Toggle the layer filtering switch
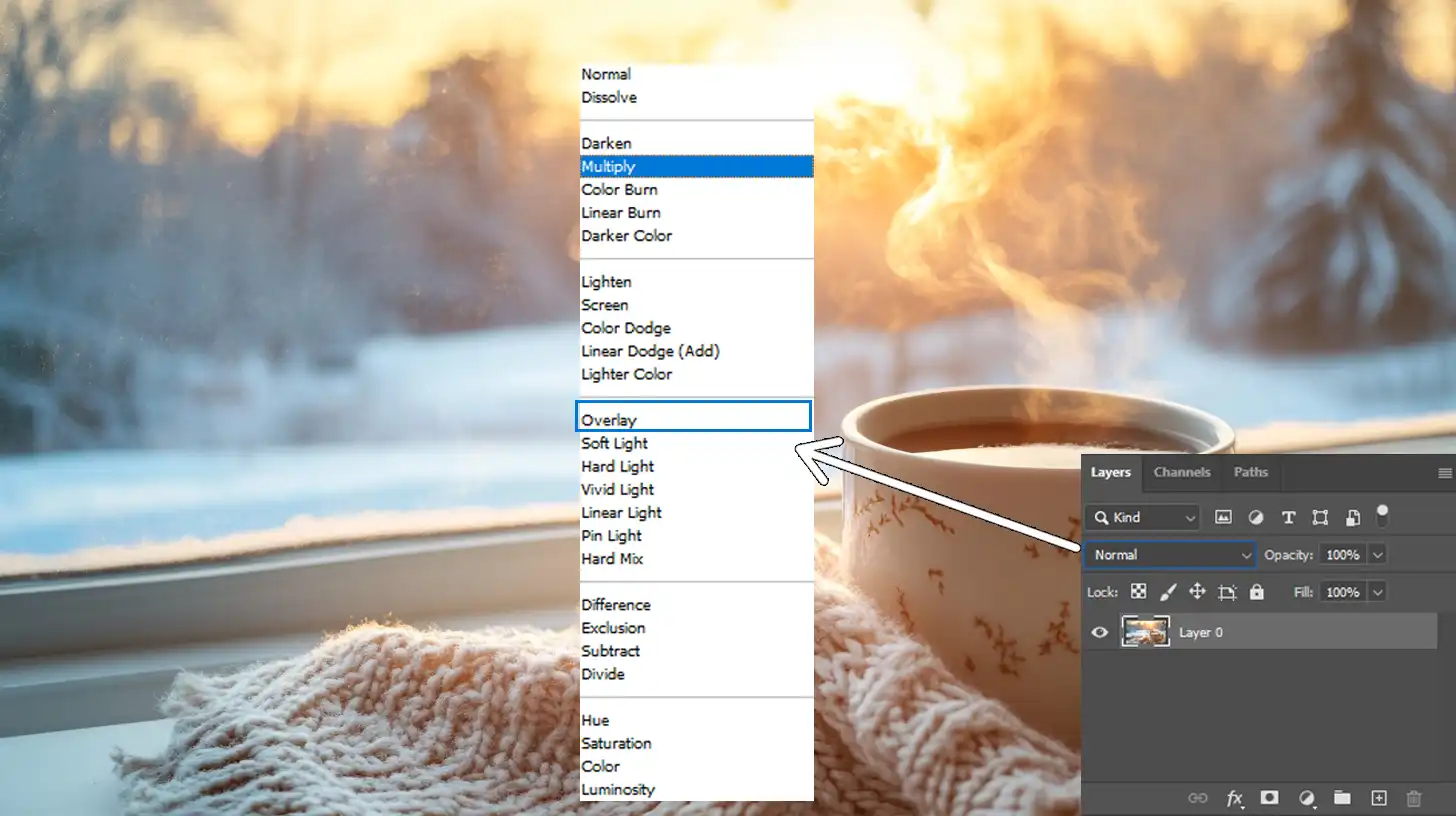This screenshot has width=1456, height=816. [1382, 515]
